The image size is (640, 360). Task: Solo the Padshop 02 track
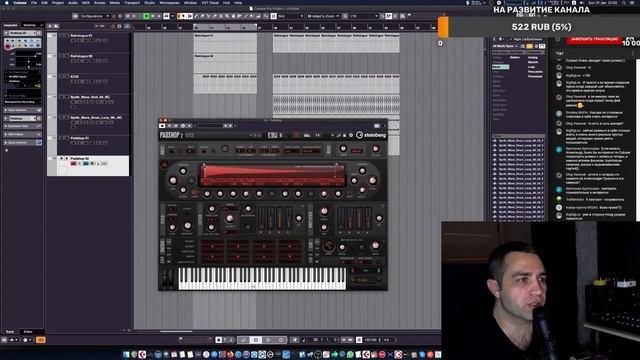pos(67,158)
